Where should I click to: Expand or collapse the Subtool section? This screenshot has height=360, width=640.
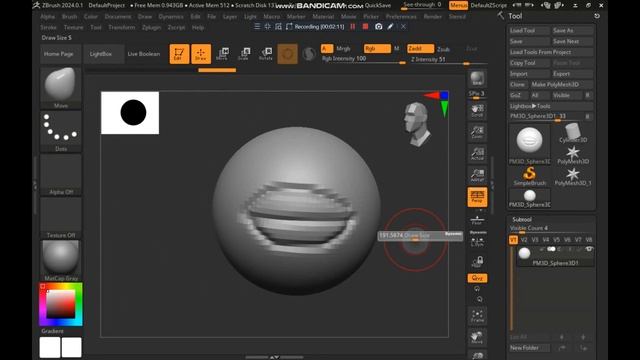coord(522,219)
